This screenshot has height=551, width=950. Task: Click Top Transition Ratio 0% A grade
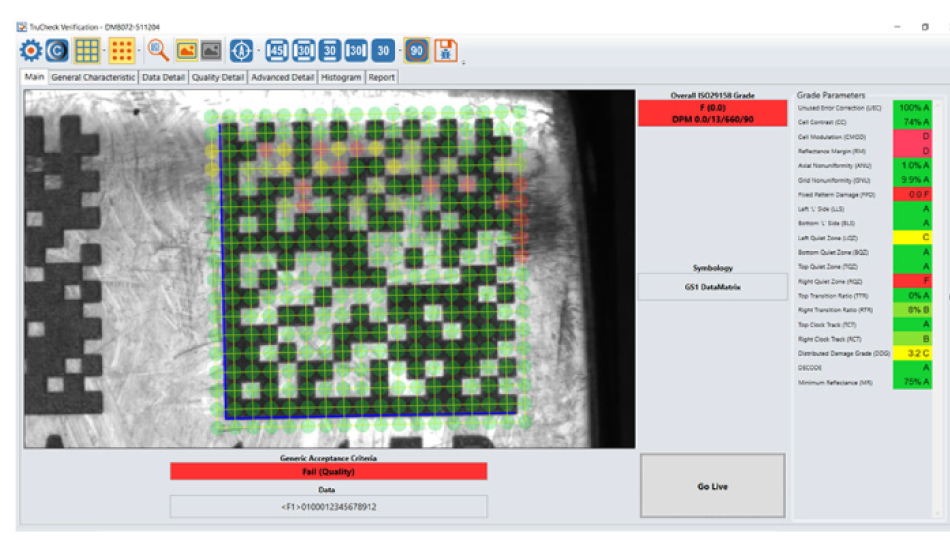(912, 296)
